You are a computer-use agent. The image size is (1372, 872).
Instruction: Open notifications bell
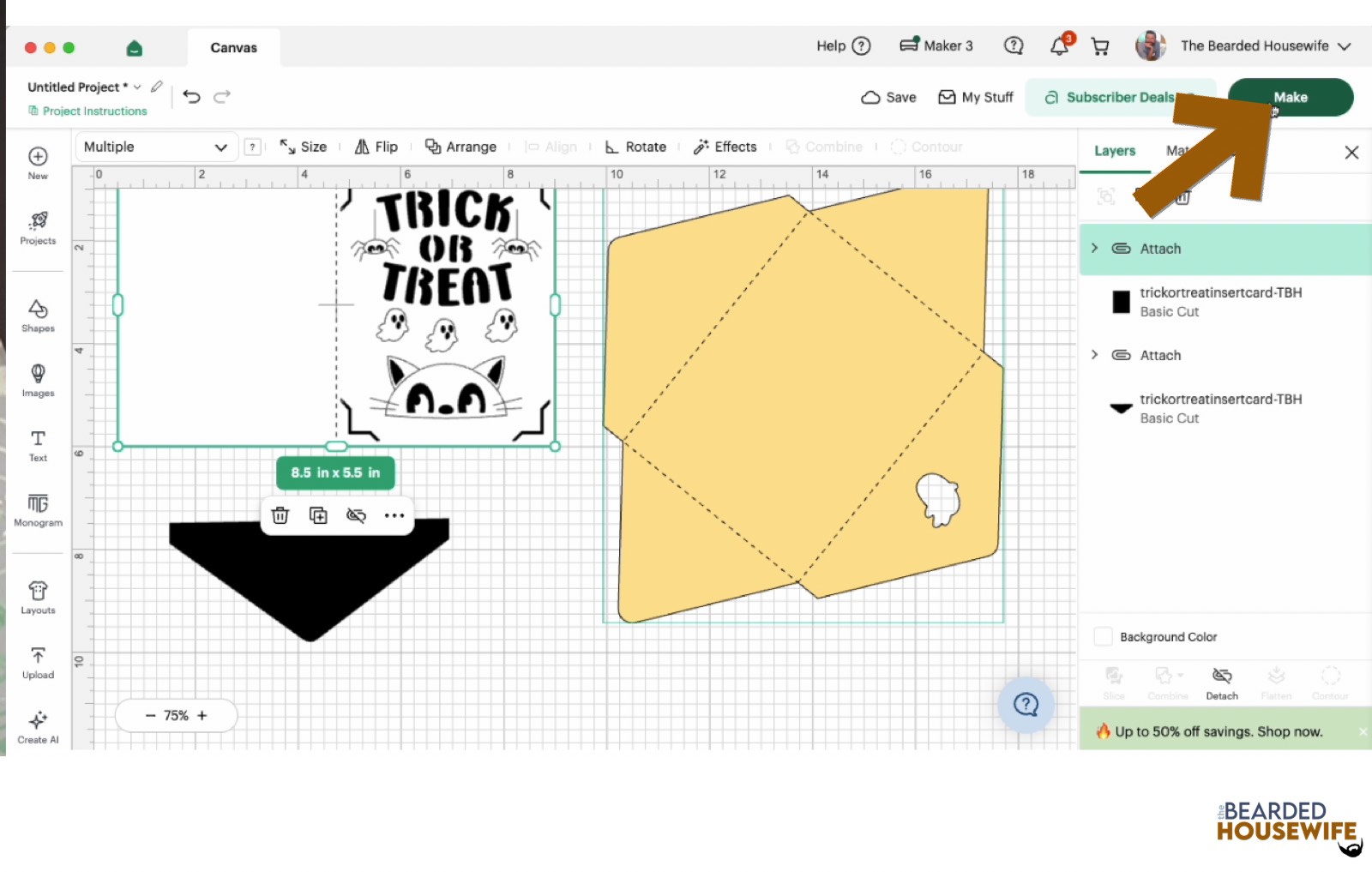click(1060, 46)
